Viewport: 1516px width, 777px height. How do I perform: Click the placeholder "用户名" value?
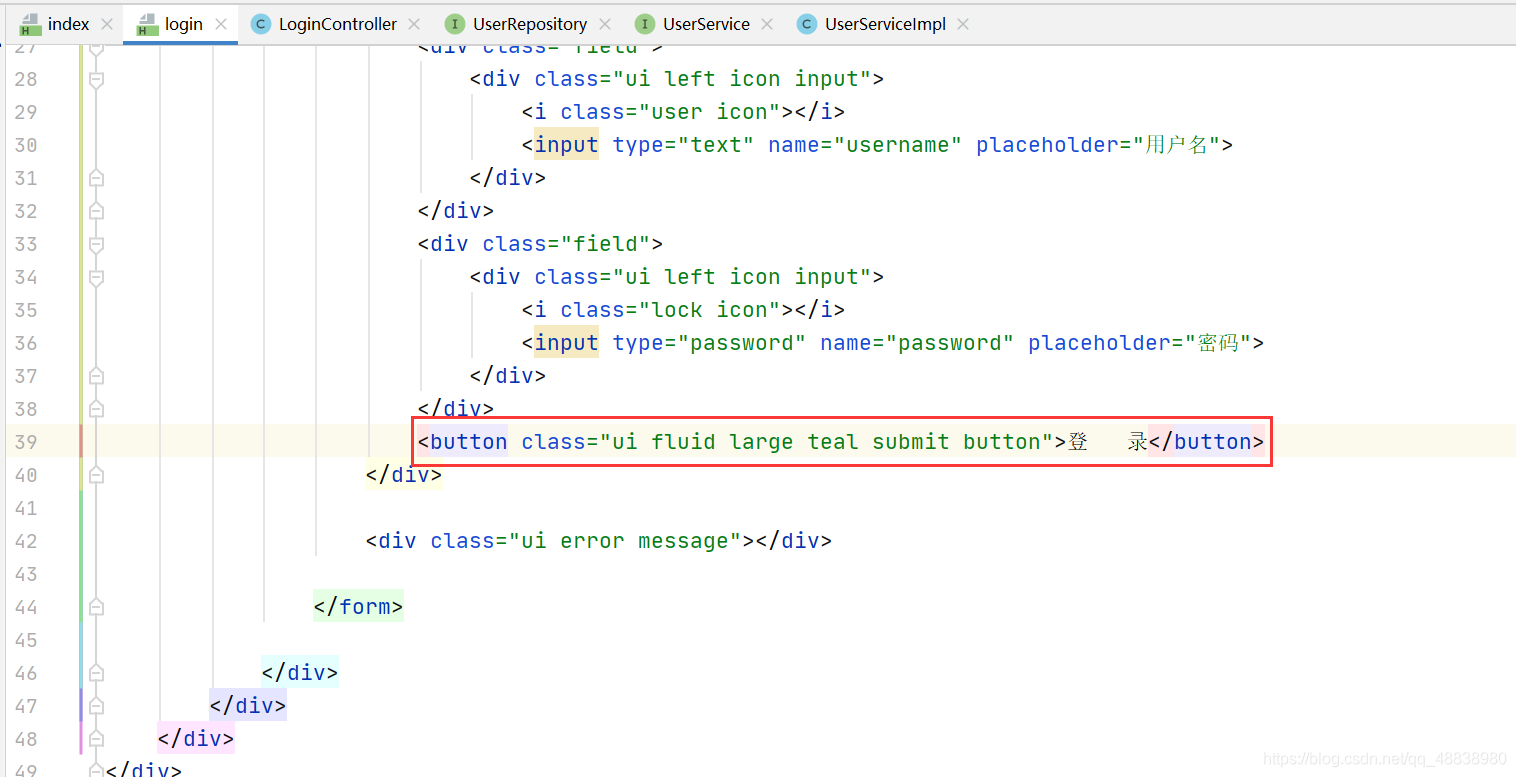1176,145
